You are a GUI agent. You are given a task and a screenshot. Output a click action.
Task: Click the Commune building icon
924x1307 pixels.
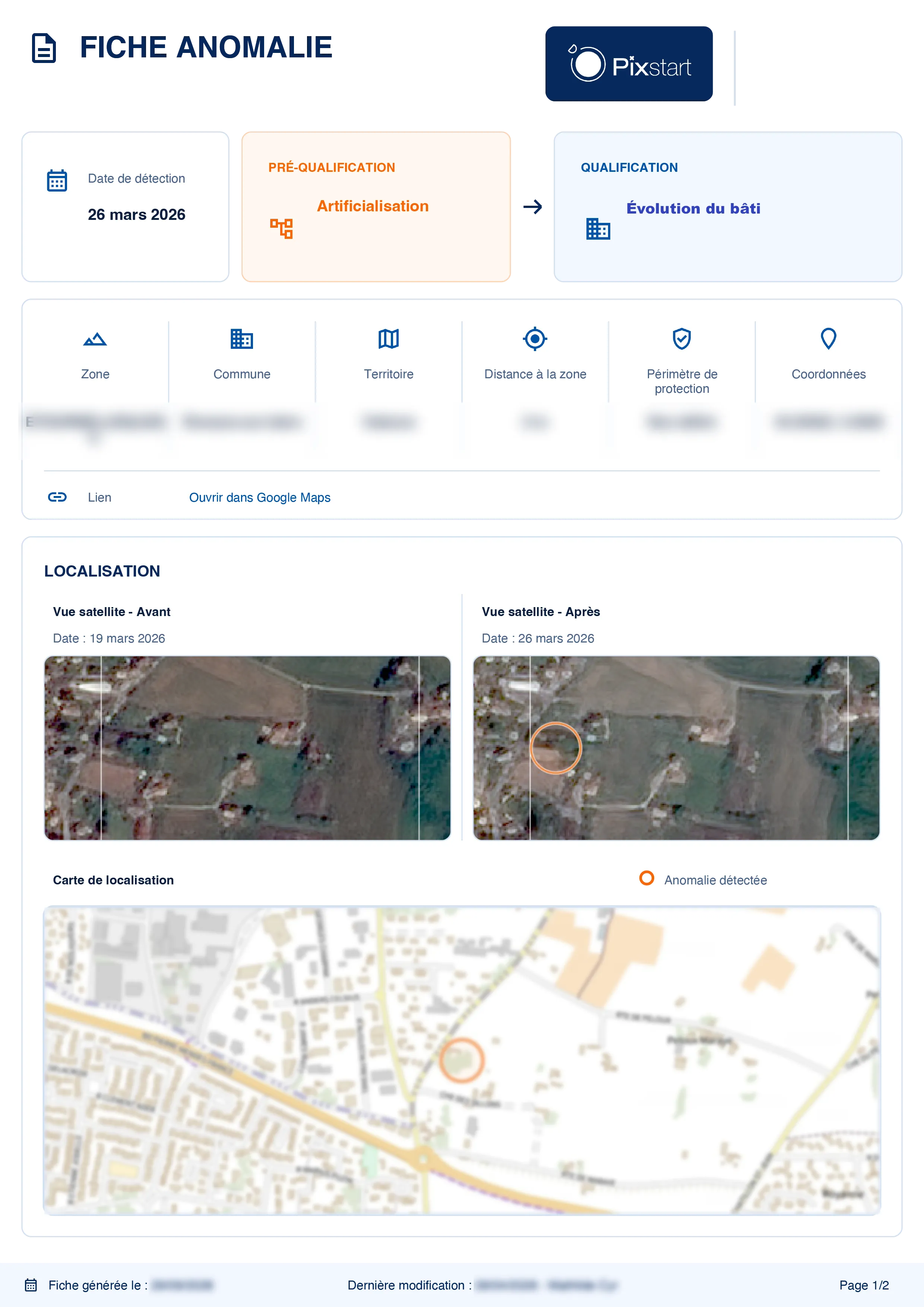coord(242,339)
